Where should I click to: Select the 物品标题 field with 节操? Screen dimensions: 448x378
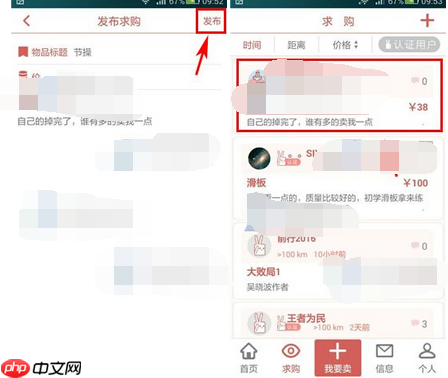(119, 52)
